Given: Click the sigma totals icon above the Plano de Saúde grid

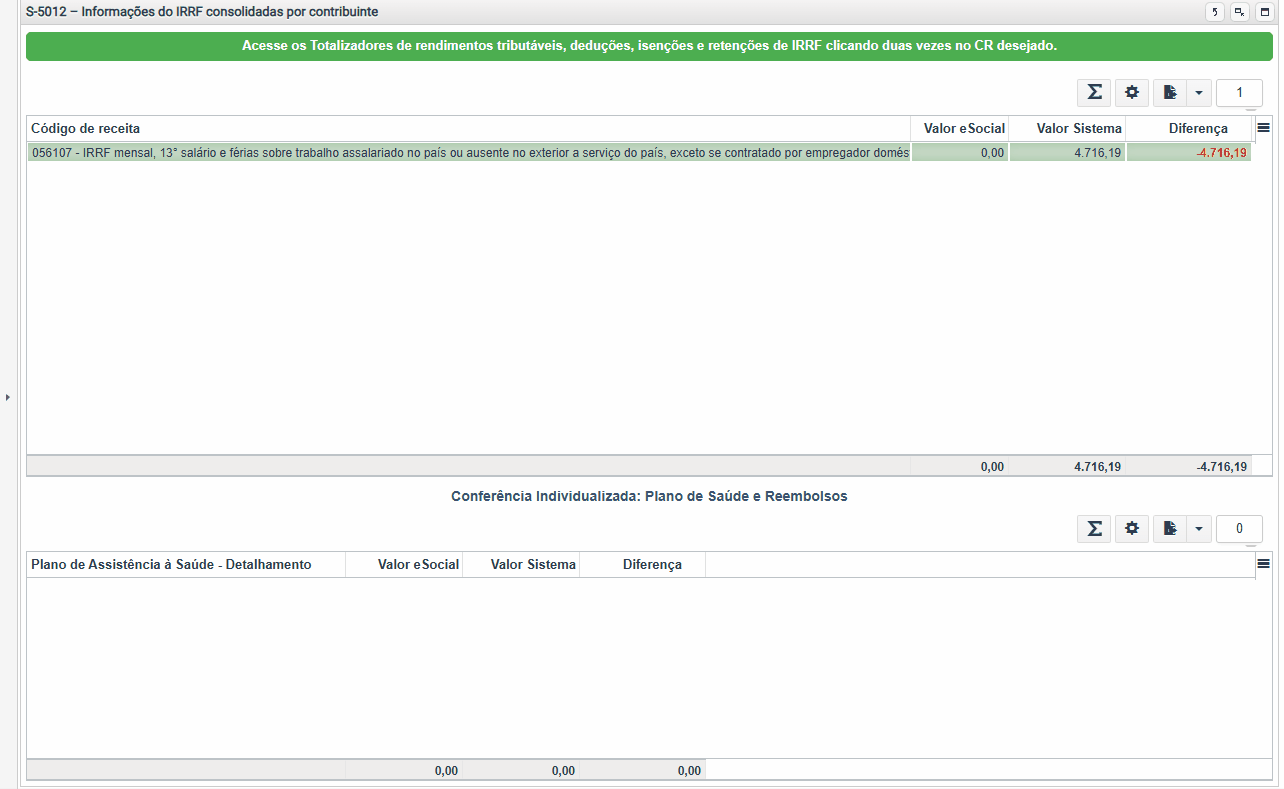Looking at the screenshot, I should coord(1094,528).
